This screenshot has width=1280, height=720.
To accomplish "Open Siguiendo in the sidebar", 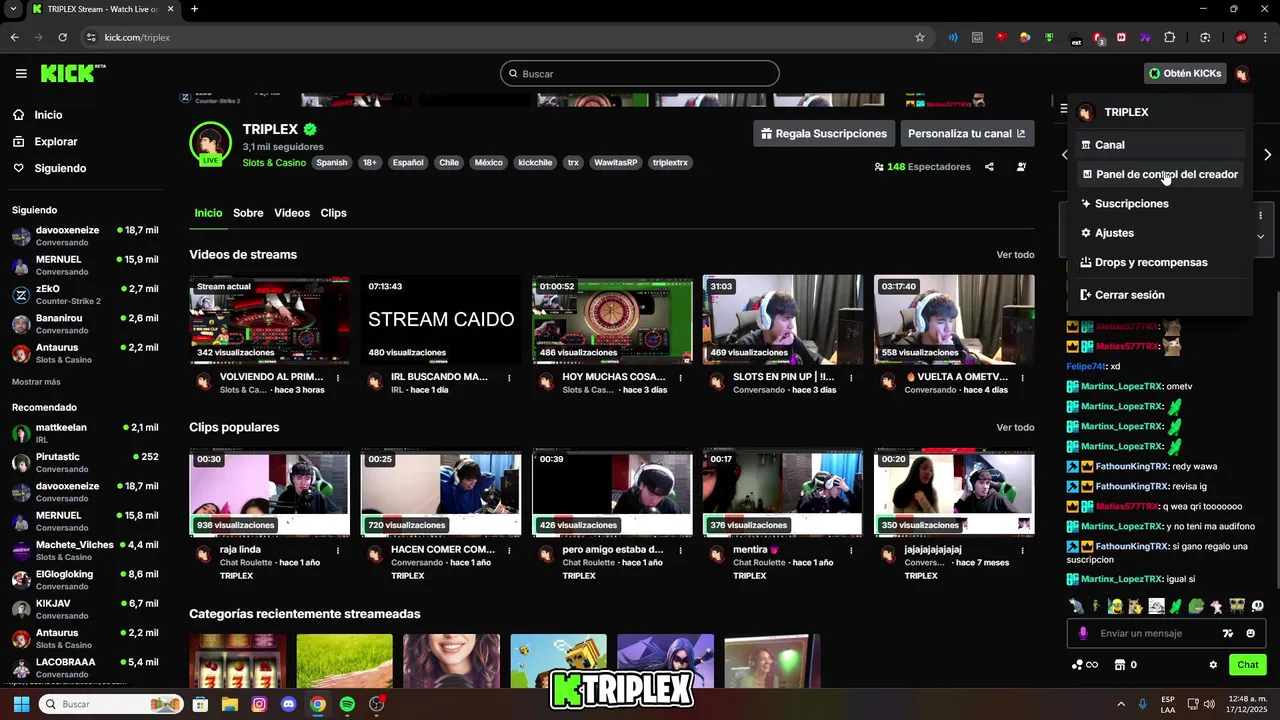I will 60,168.
